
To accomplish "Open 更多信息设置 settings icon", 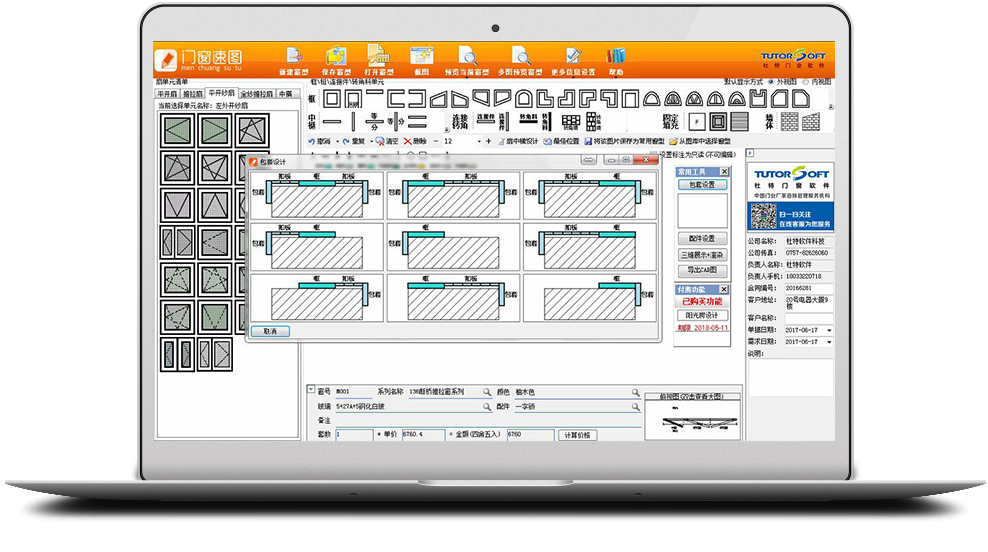I will (573, 56).
